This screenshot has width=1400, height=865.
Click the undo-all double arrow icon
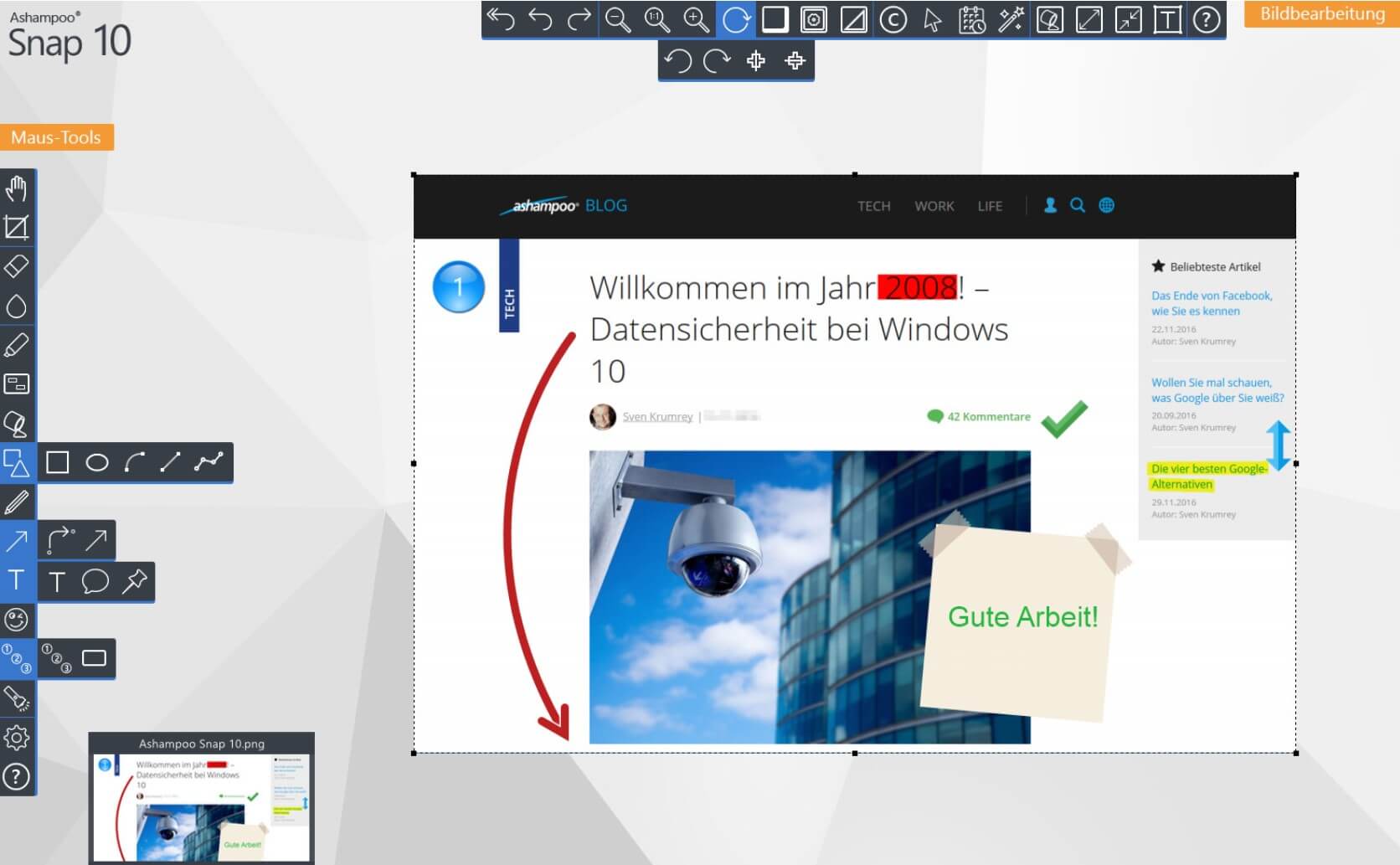[501, 19]
